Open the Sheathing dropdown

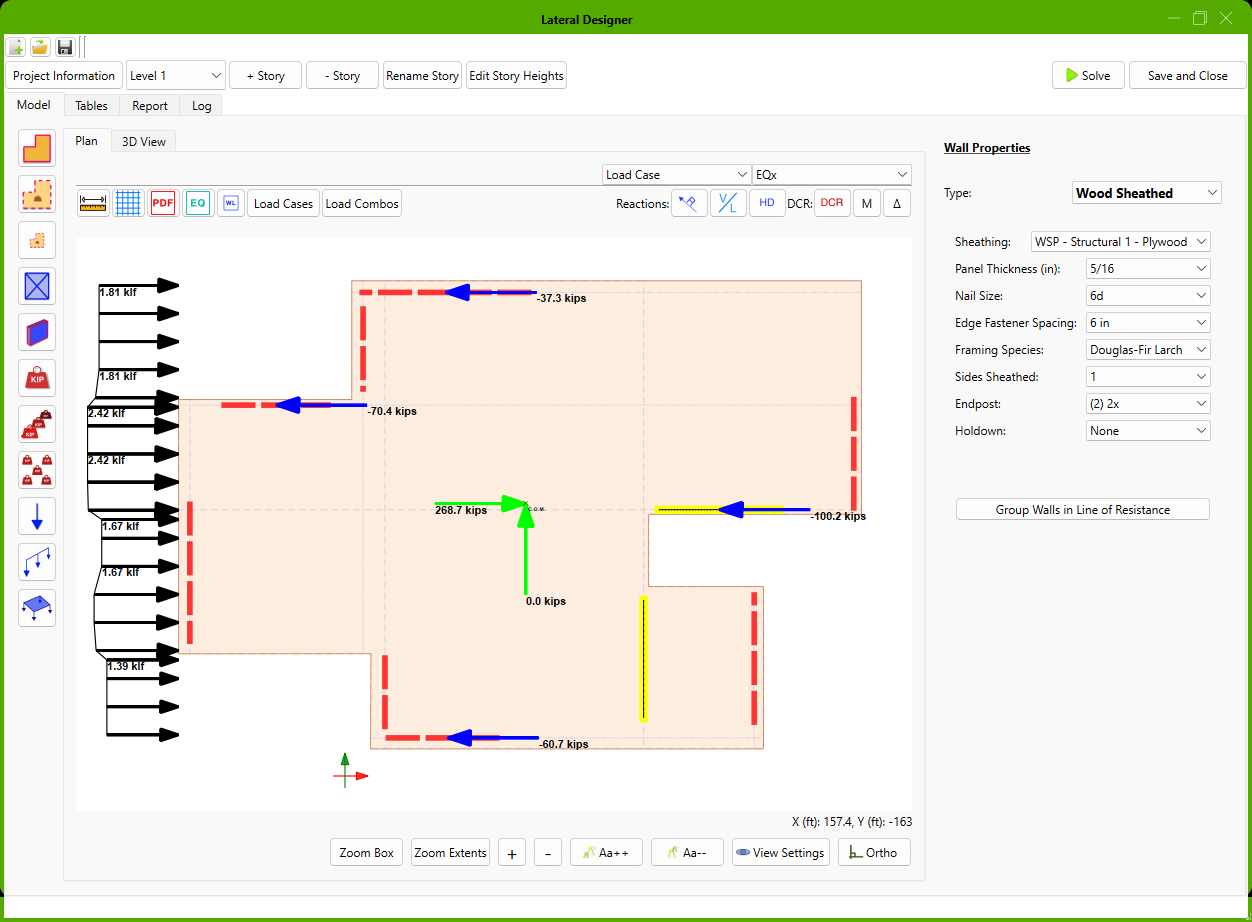(x=1120, y=242)
